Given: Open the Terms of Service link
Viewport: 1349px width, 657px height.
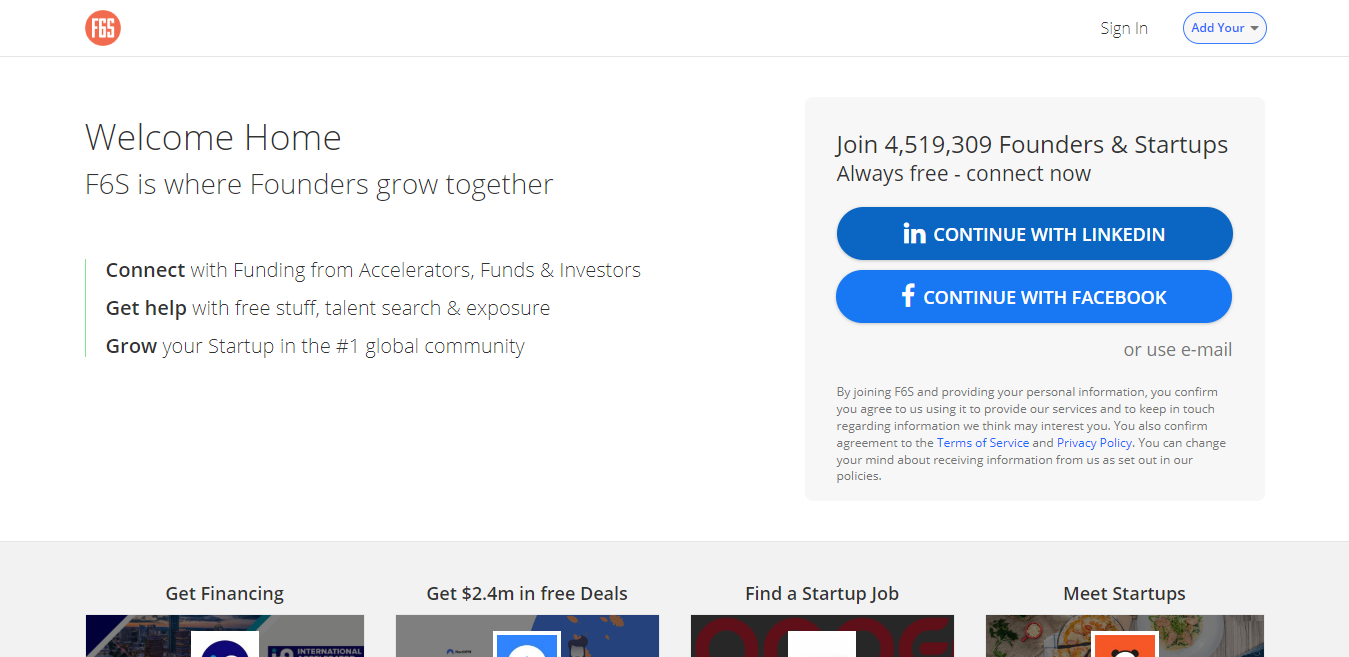Looking at the screenshot, I should pos(982,443).
